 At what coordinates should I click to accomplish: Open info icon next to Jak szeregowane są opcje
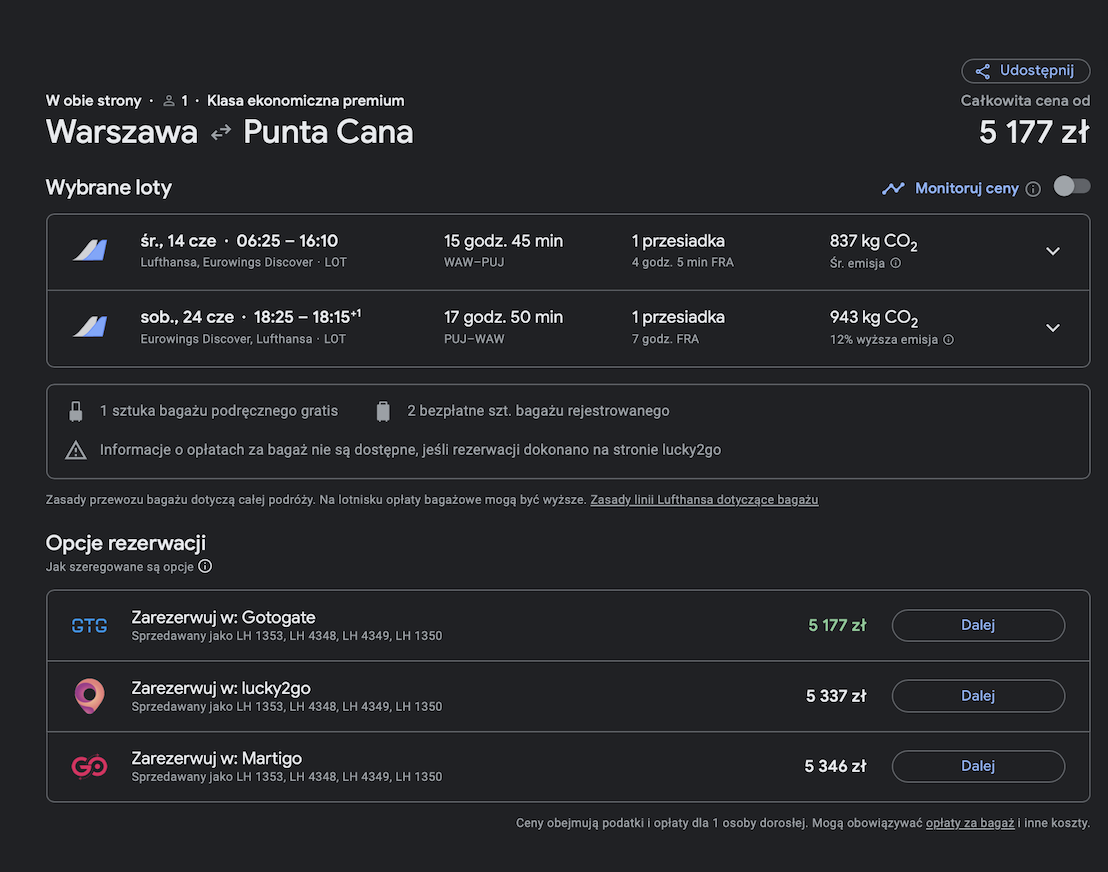coord(205,566)
